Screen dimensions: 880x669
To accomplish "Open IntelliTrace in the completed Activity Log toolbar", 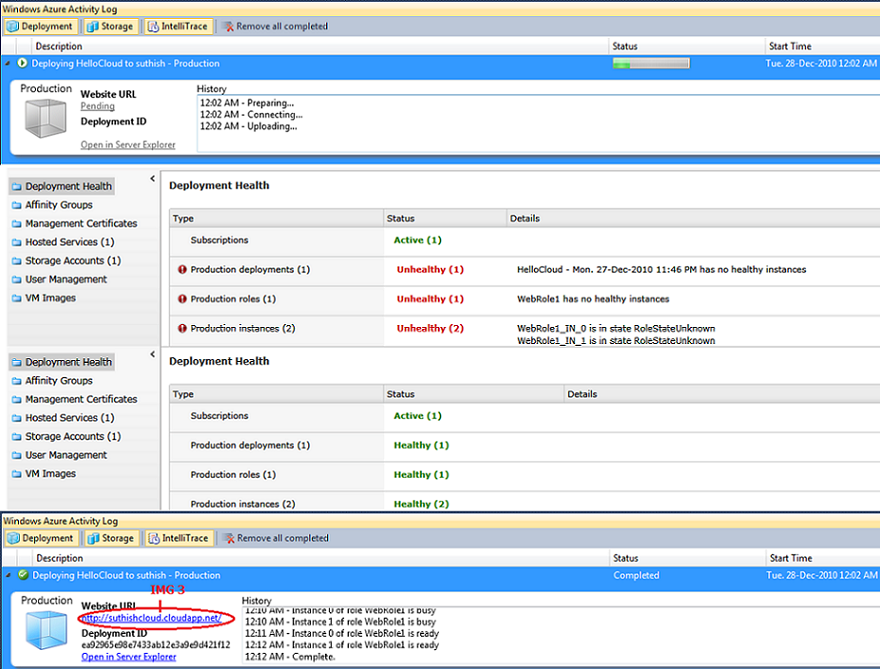I will click(x=178, y=538).
